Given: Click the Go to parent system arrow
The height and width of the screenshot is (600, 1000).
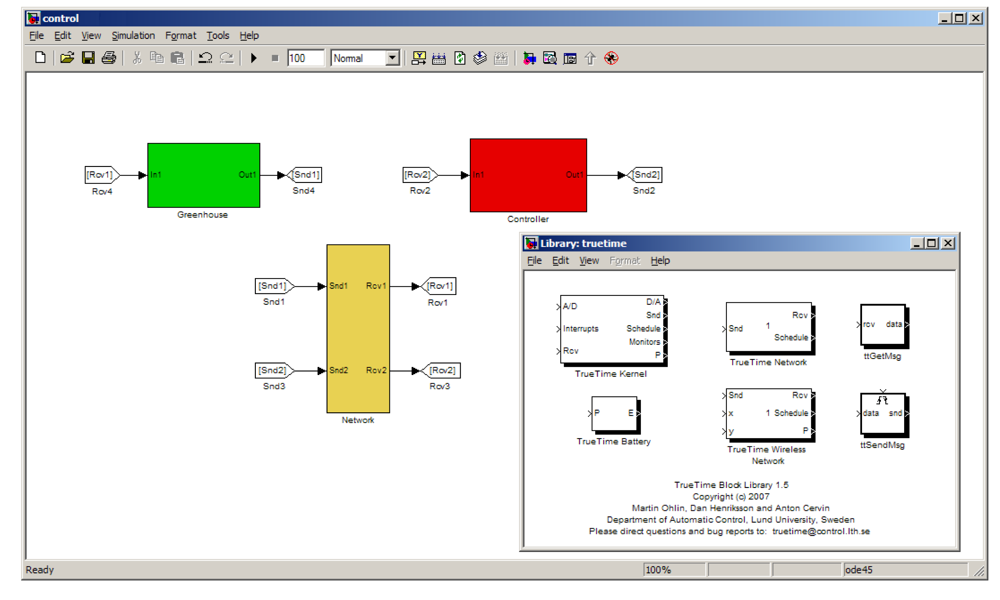Looking at the screenshot, I should (x=590, y=58).
